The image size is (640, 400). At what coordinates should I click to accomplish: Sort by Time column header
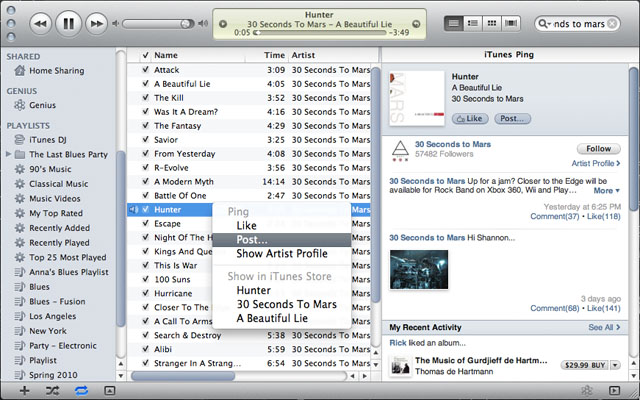tap(274, 55)
